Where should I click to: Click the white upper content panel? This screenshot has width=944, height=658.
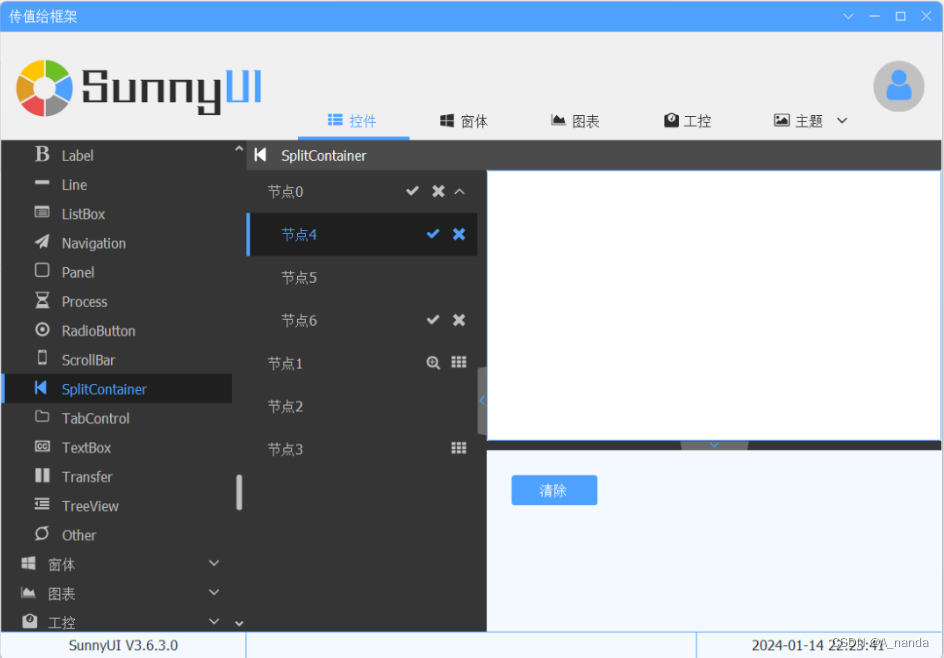(713, 305)
